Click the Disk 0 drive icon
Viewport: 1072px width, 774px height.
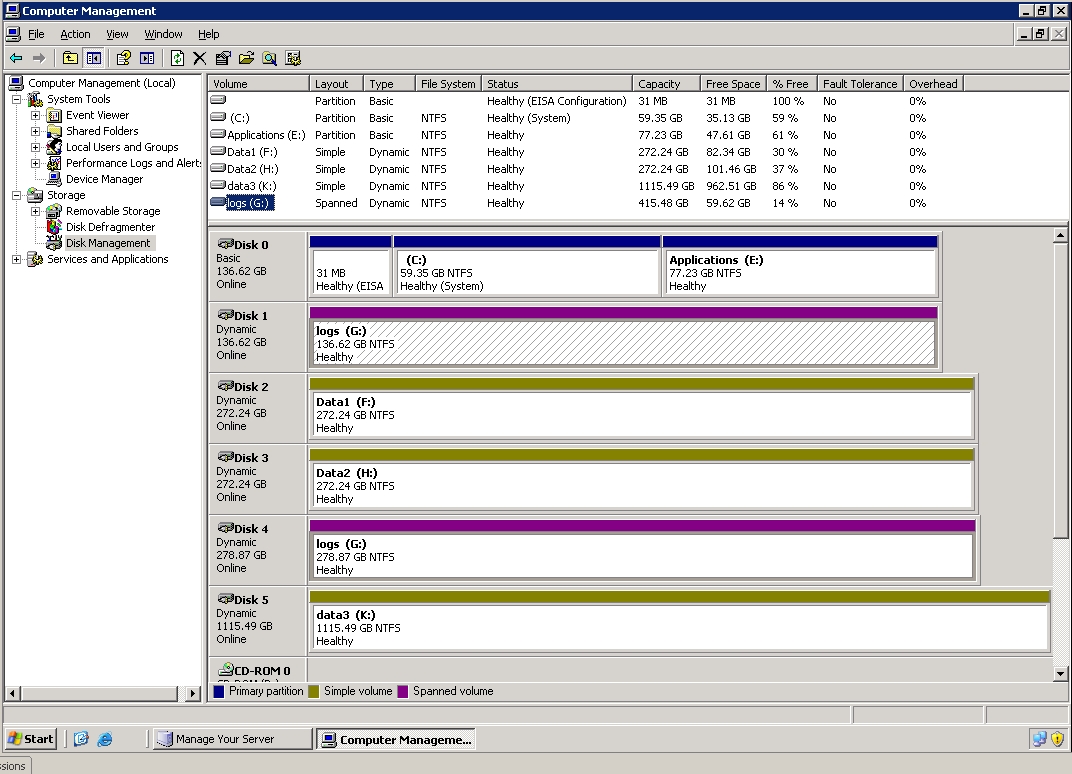click(225, 244)
